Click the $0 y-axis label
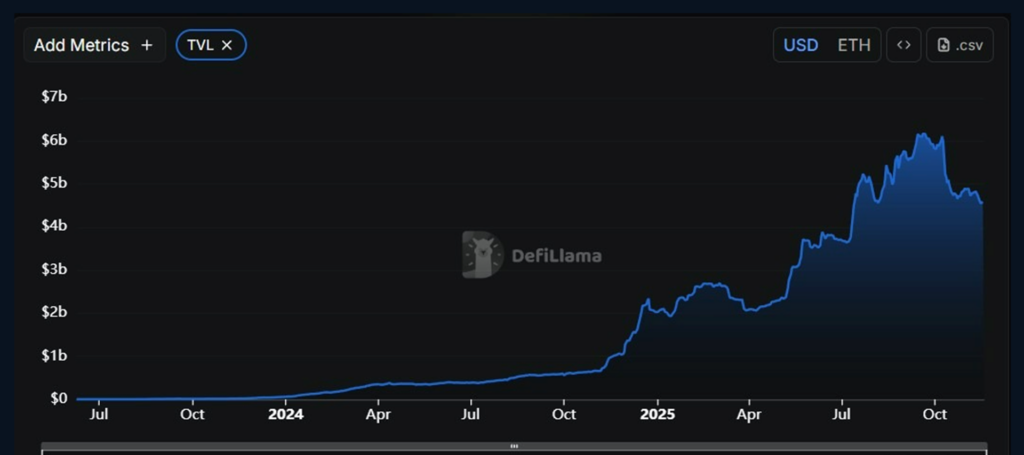1024x455 pixels. [x=59, y=398]
